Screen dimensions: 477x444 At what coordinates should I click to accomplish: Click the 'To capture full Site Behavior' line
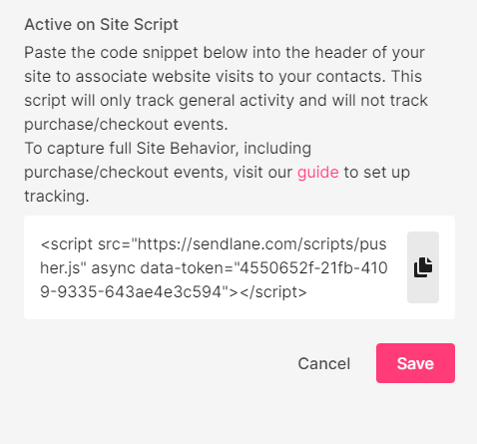point(168,148)
